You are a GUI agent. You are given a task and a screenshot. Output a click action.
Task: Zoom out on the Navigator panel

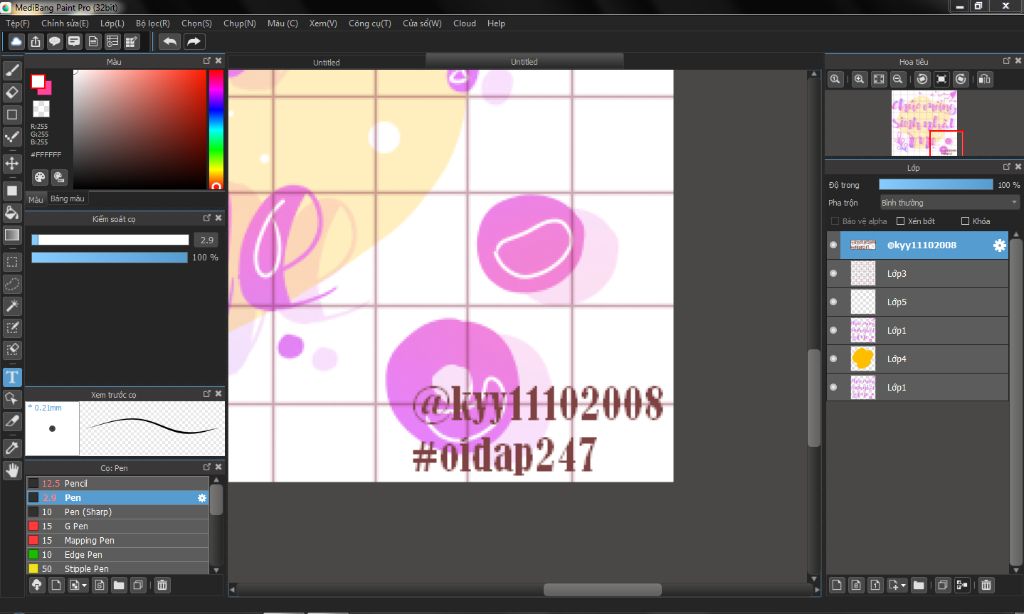click(898, 79)
